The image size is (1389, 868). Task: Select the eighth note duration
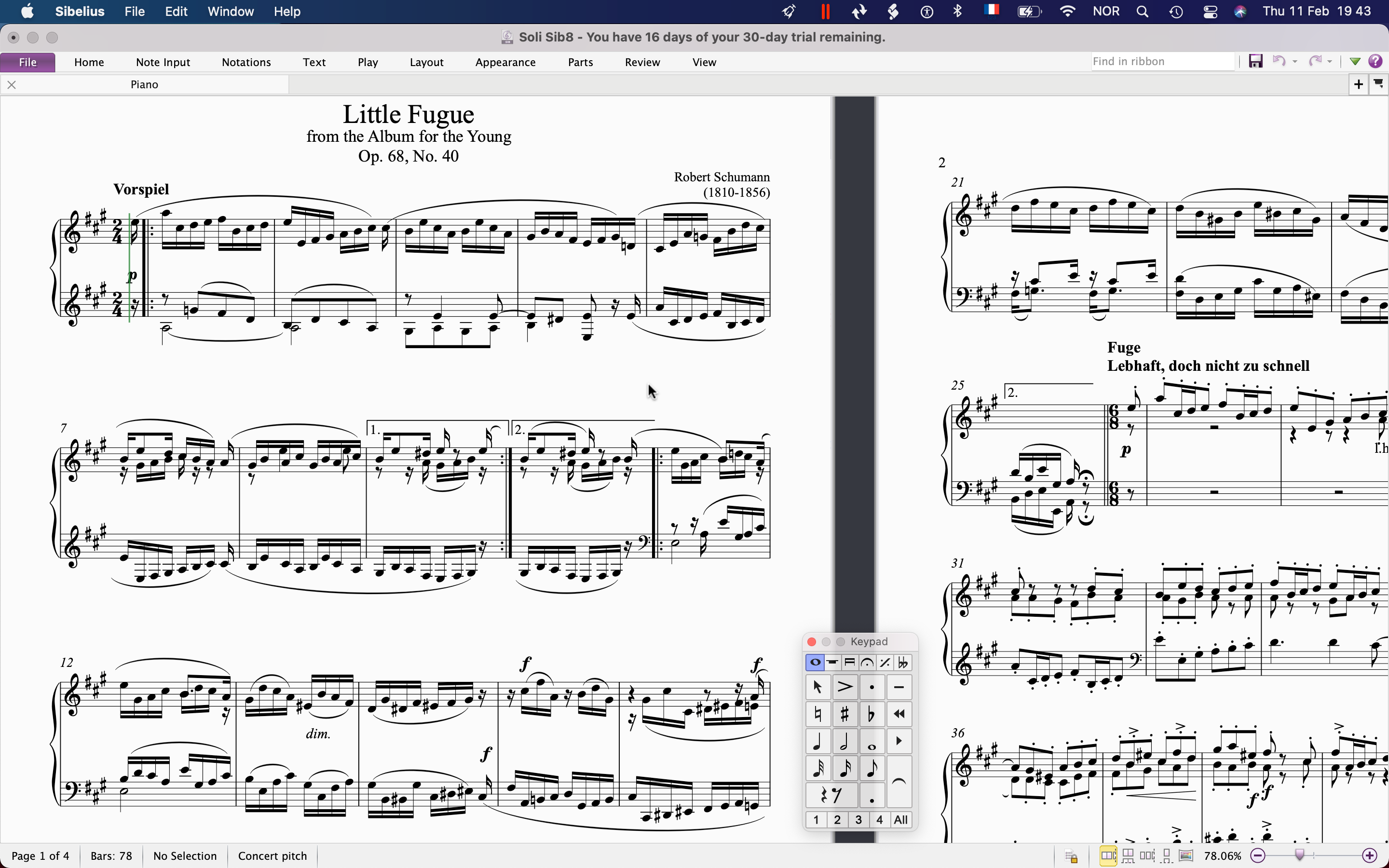(872, 768)
